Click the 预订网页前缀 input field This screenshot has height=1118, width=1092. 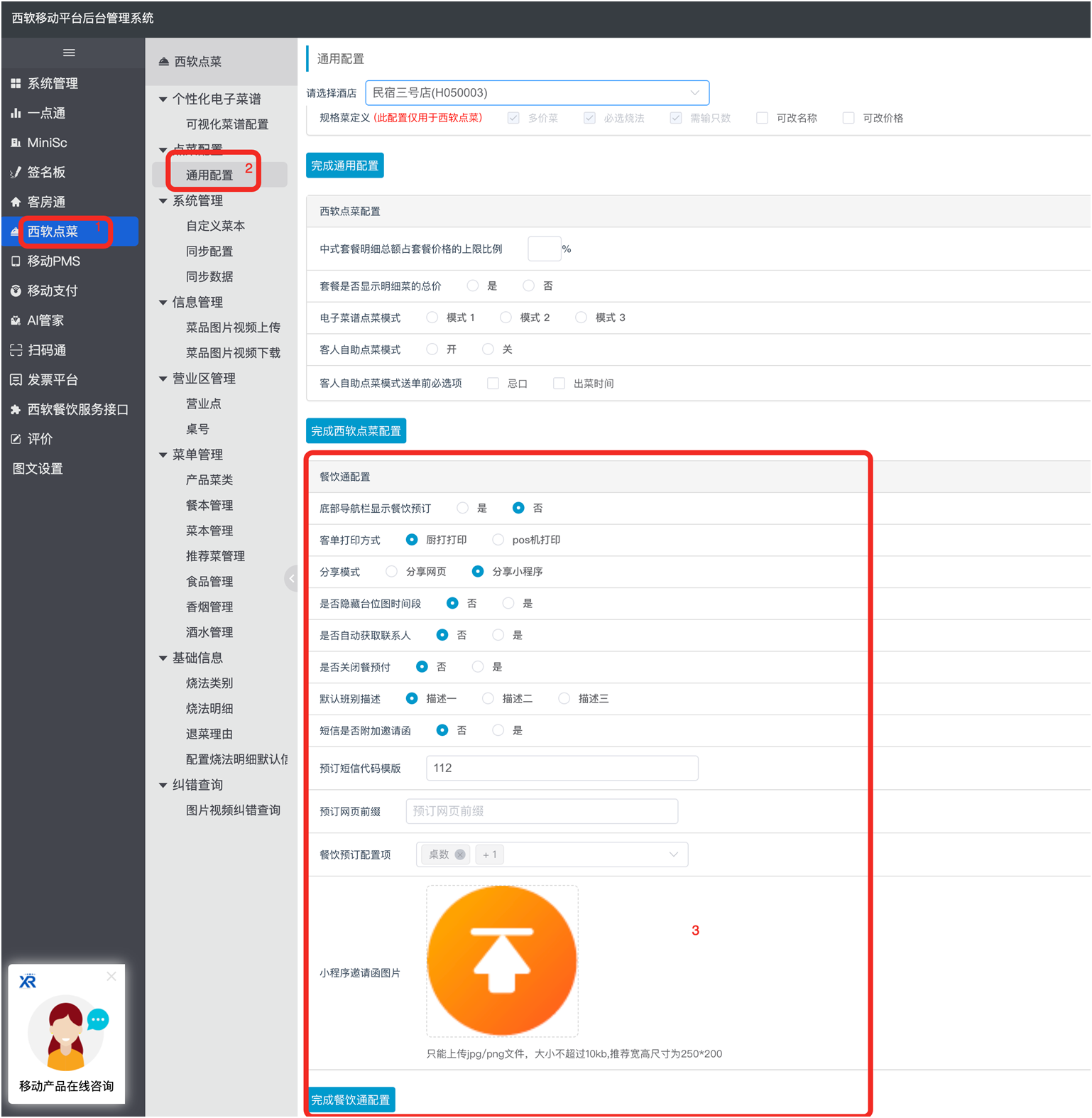(x=541, y=811)
